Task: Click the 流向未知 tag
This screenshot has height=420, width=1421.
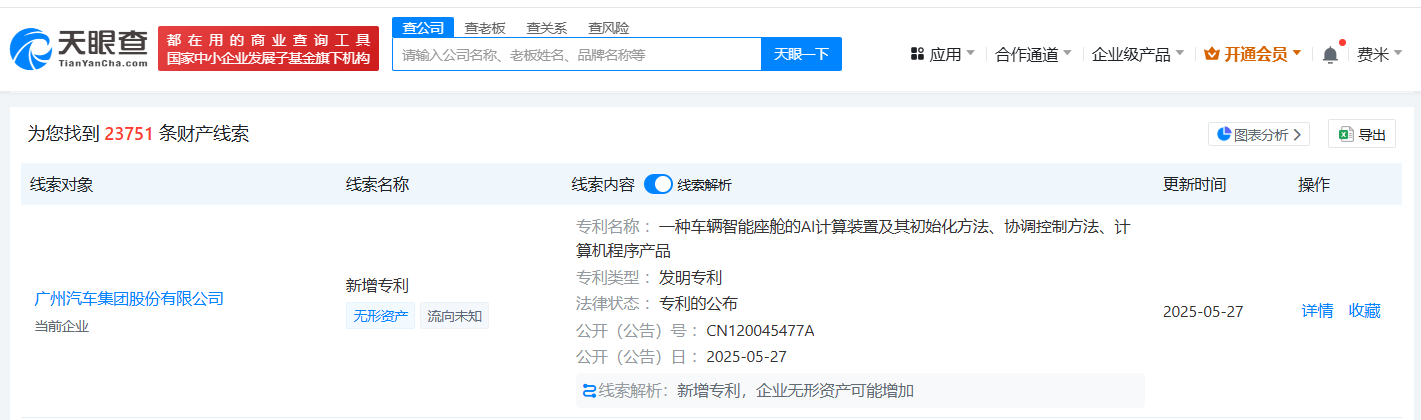Action: [454, 316]
